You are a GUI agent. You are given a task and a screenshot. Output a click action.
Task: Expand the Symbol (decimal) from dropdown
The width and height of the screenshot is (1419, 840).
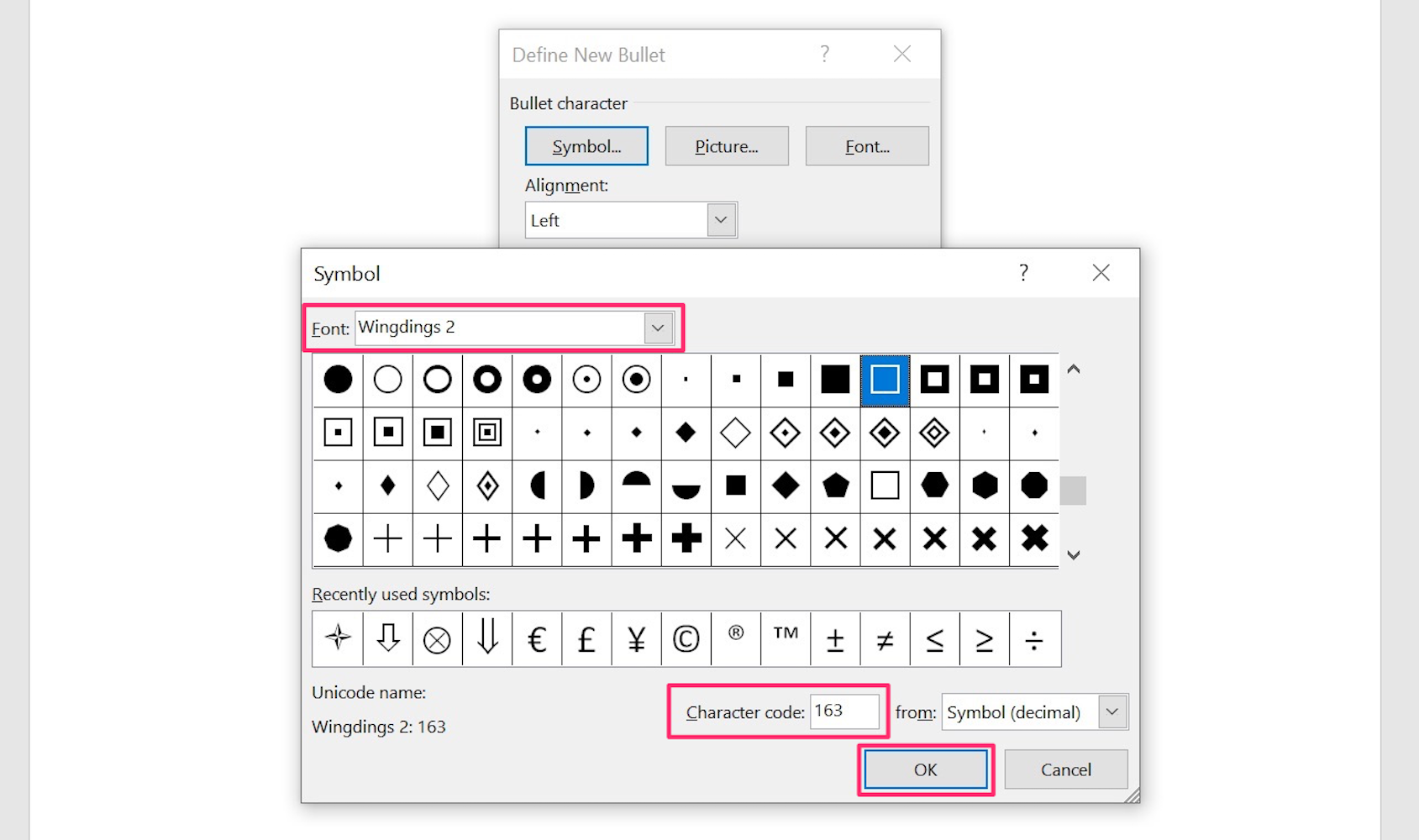(1112, 711)
